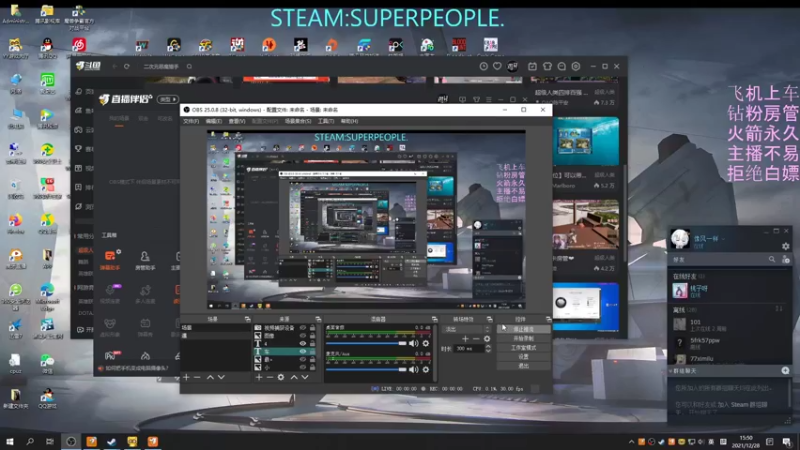The width and height of the screenshot is (800, 450).
Task: Toggle lock on 视频捕获设备 source
Action: point(312,328)
